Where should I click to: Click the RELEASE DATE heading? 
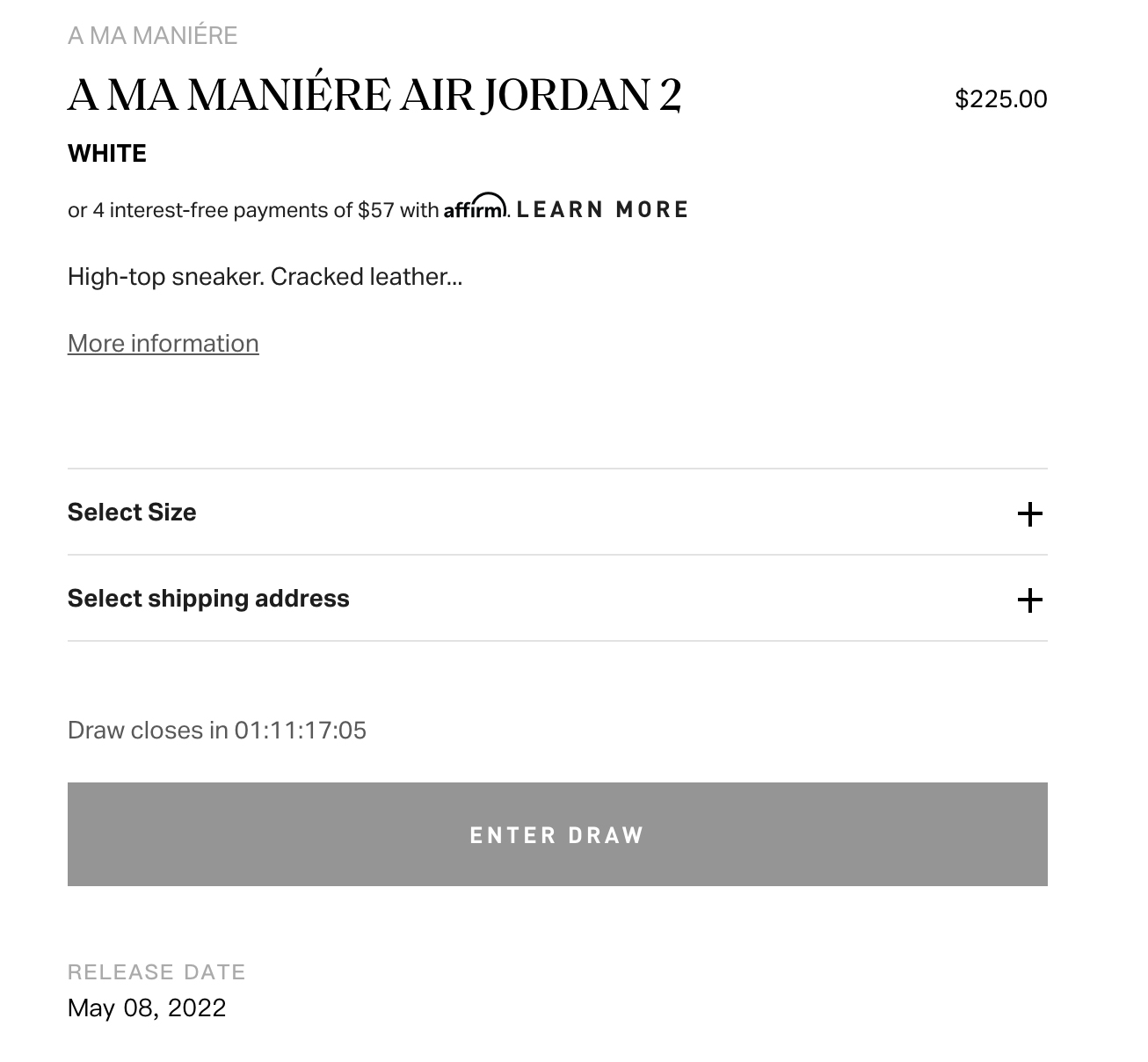tap(156, 972)
